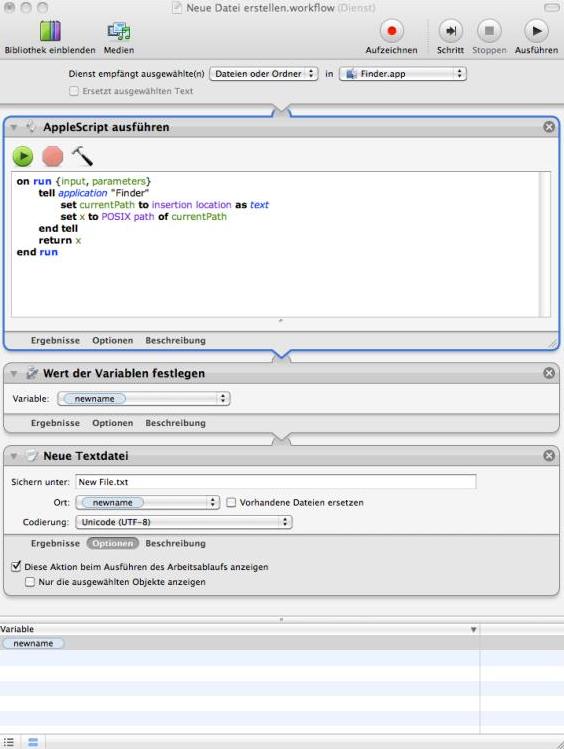Run the workflow with Ausführen
The height and width of the screenshot is (749, 564).
536,31
